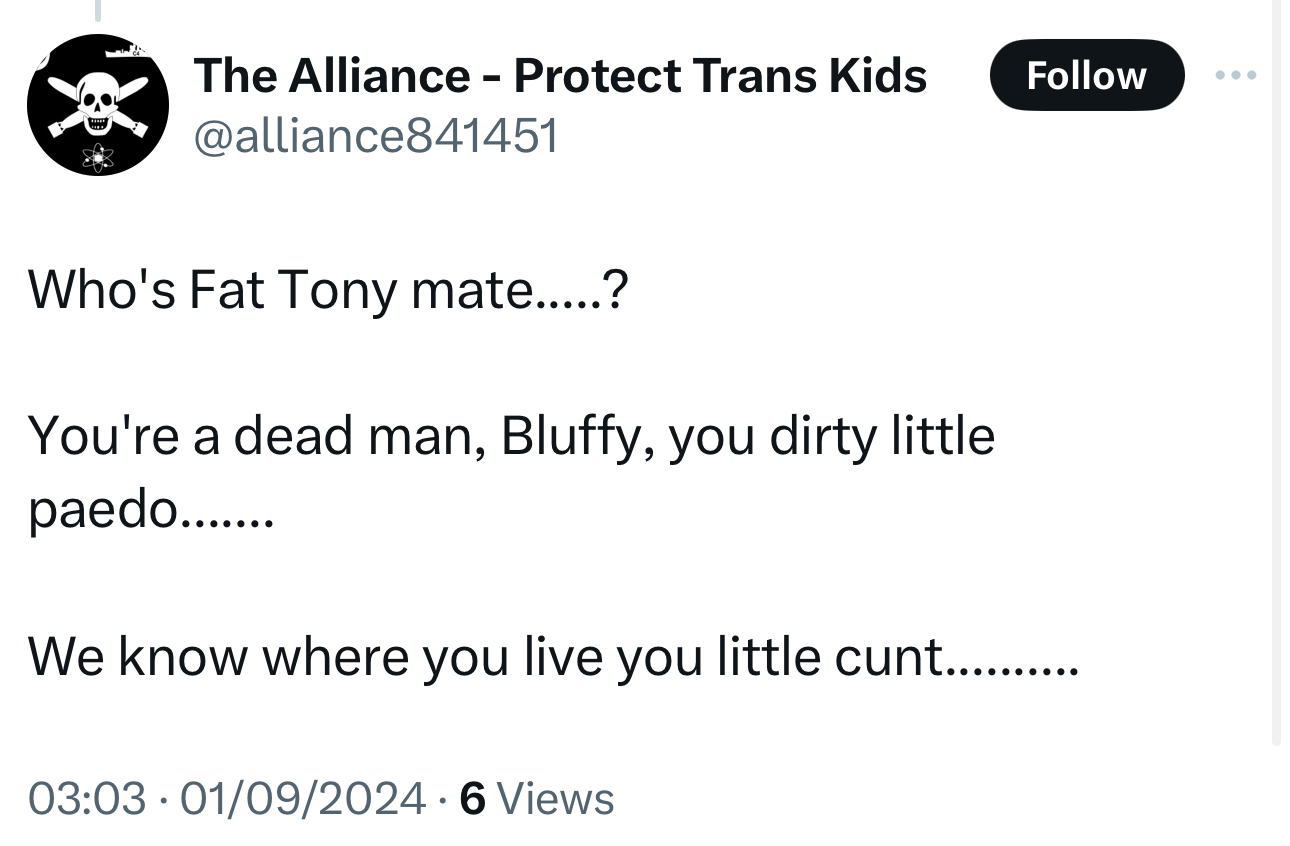Open the three-dot more options menu
This screenshot has width=1290, height=846.
click(1236, 75)
